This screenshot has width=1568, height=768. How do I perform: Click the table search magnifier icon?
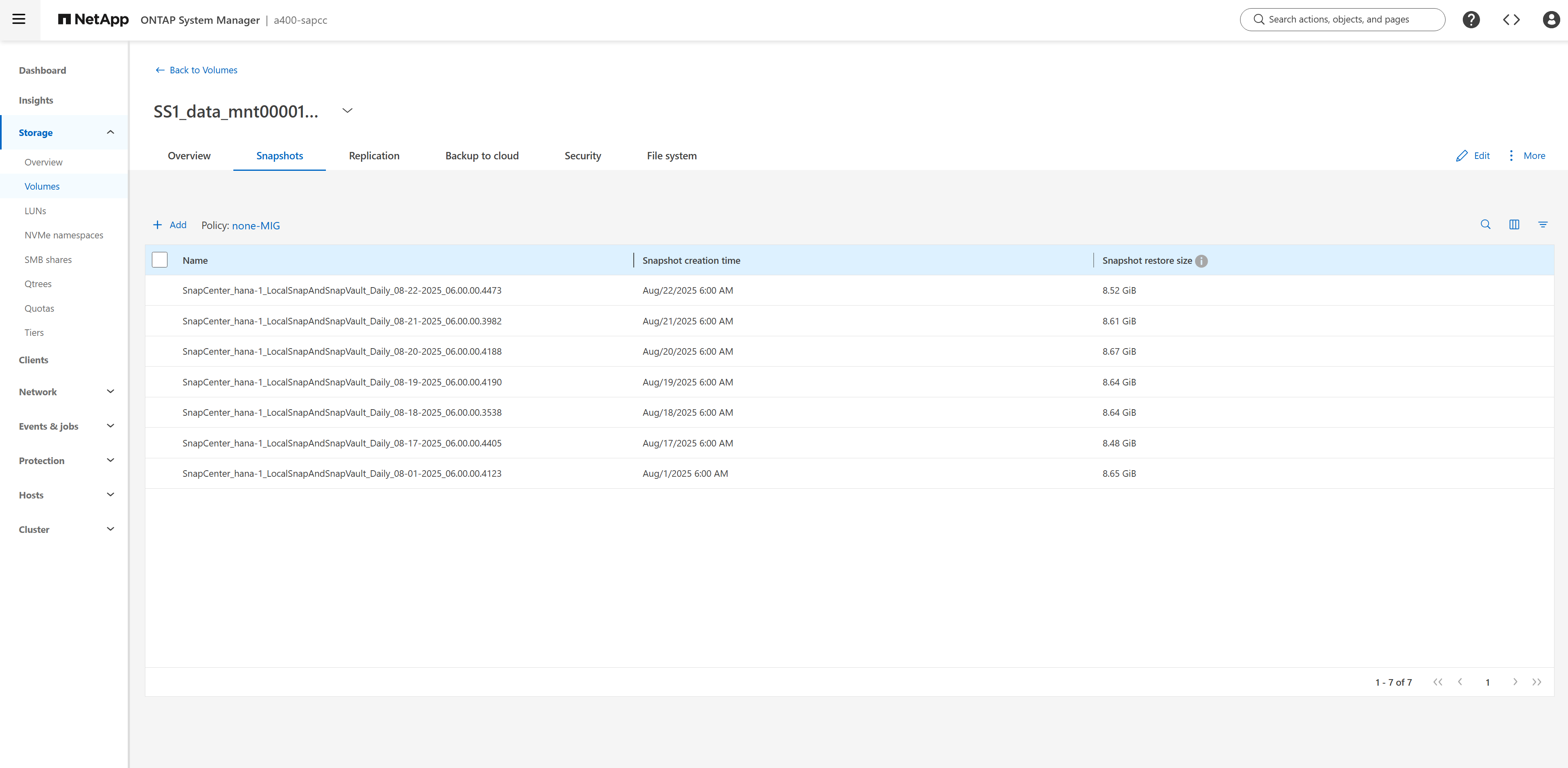[1485, 225]
